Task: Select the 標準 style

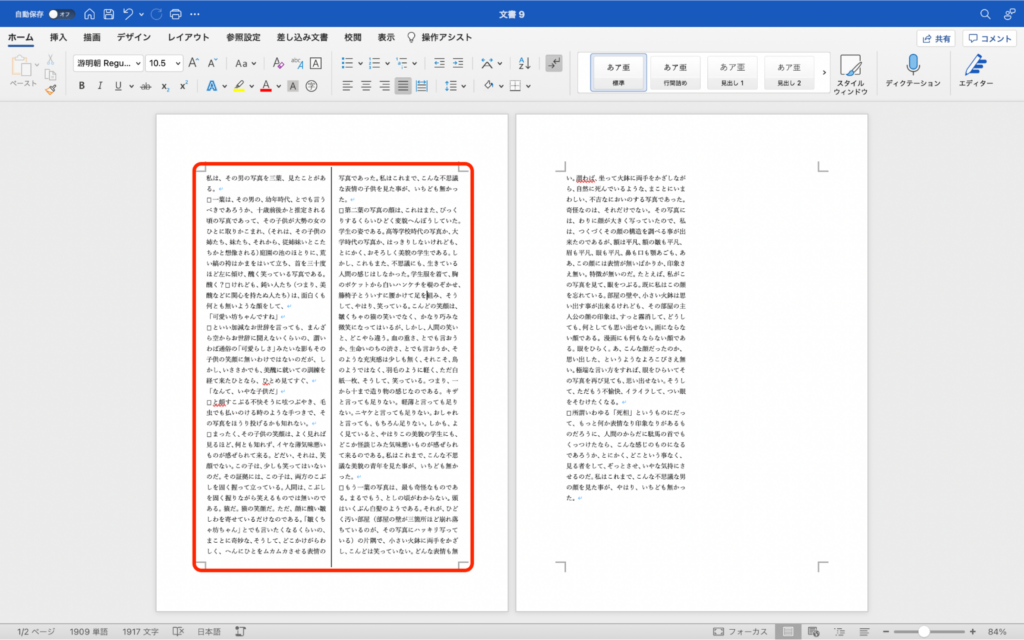Action: (618, 72)
